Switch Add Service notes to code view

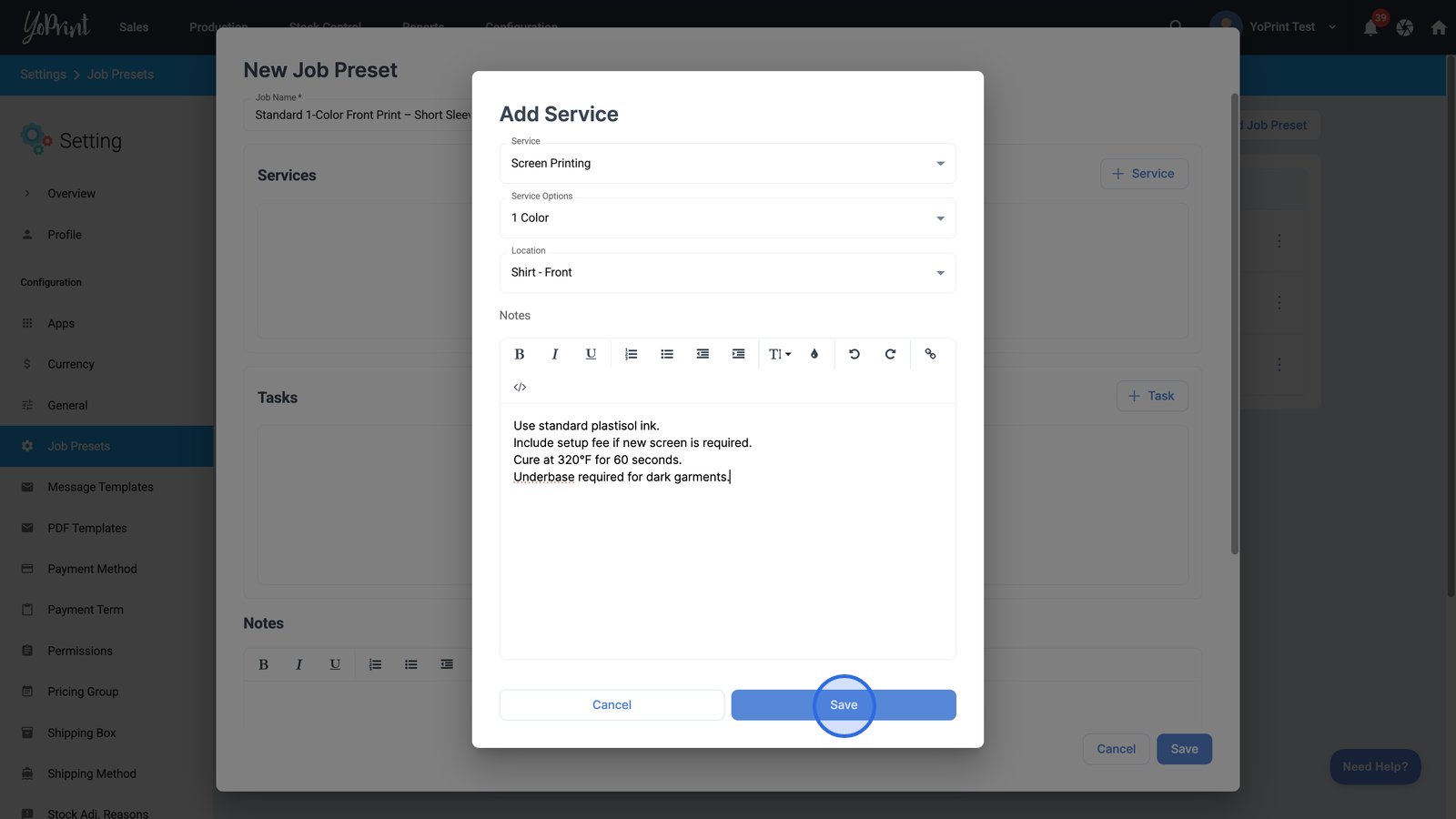point(520,387)
